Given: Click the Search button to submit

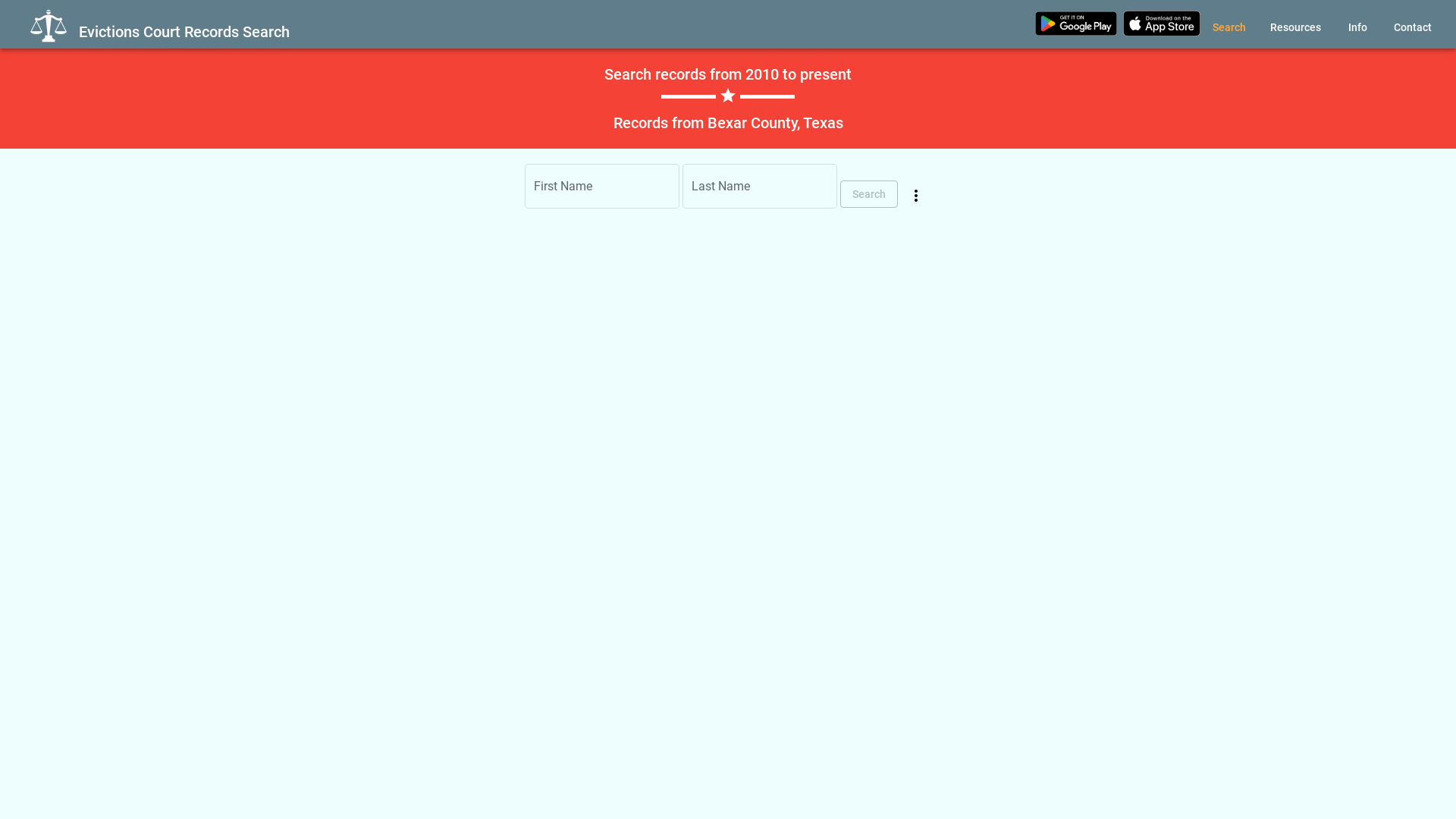Looking at the screenshot, I should point(869,194).
